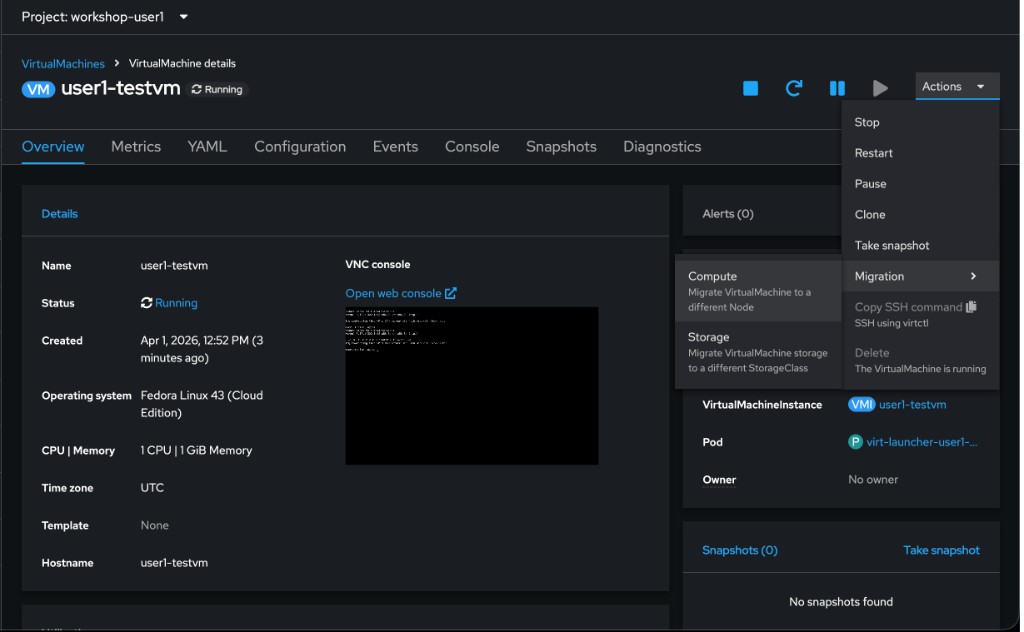Select Clone from the Actions menu
The width and height of the screenshot is (1024, 632).
pyautogui.click(x=869, y=214)
